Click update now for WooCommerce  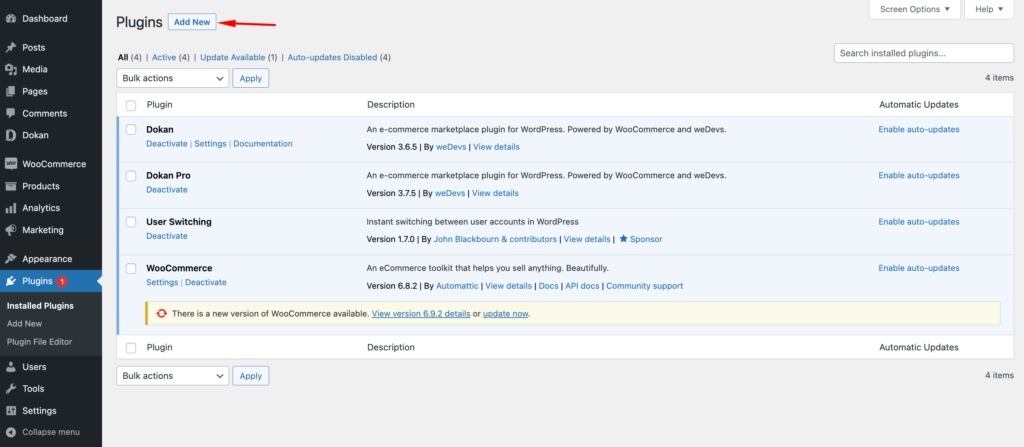pos(505,314)
